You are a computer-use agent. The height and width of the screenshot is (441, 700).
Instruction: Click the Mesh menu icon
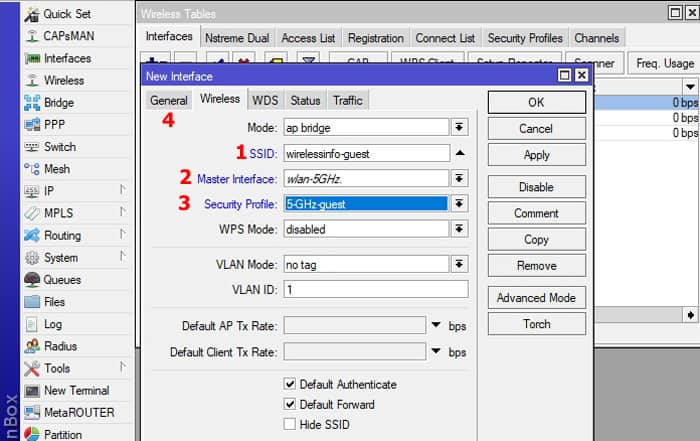[32, 169]
